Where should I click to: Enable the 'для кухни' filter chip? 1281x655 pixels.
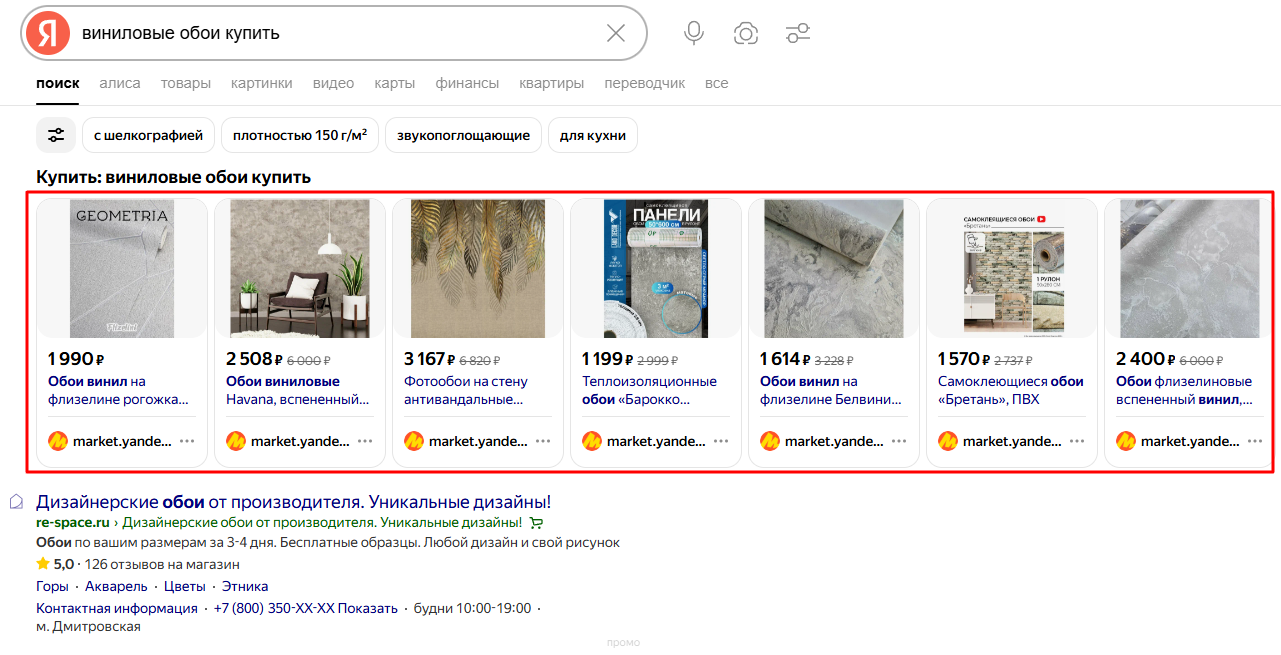point(592,135)
